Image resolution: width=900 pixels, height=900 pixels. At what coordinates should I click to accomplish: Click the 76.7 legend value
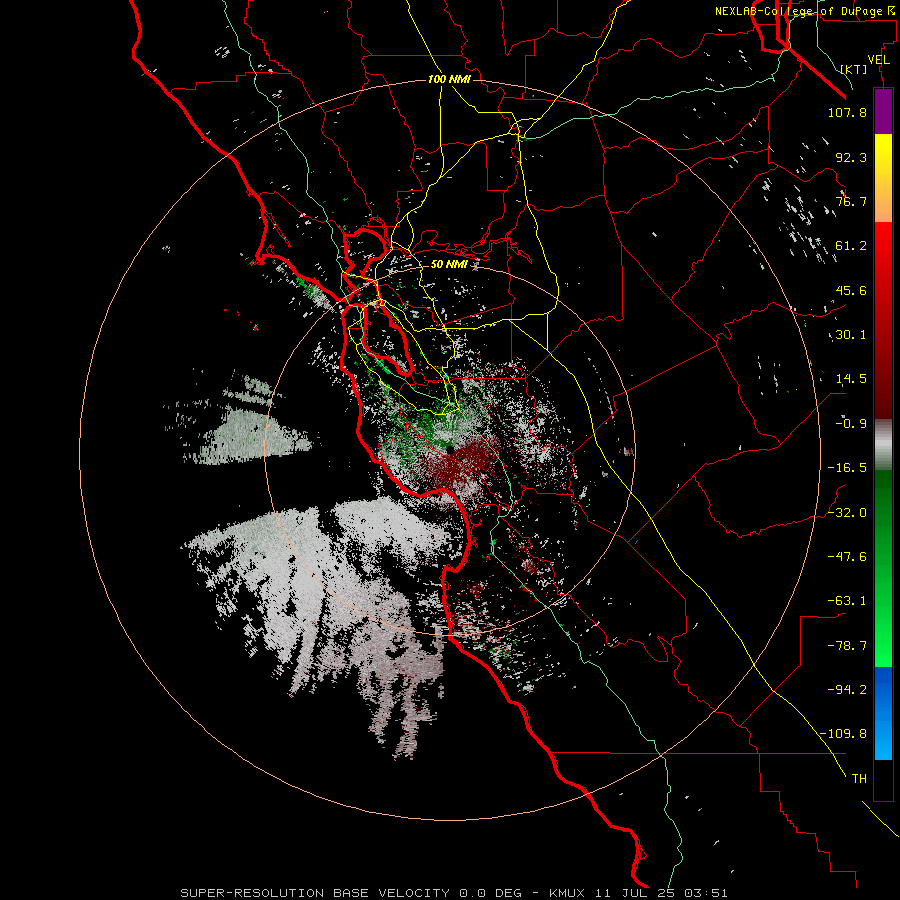coord(851,201)
